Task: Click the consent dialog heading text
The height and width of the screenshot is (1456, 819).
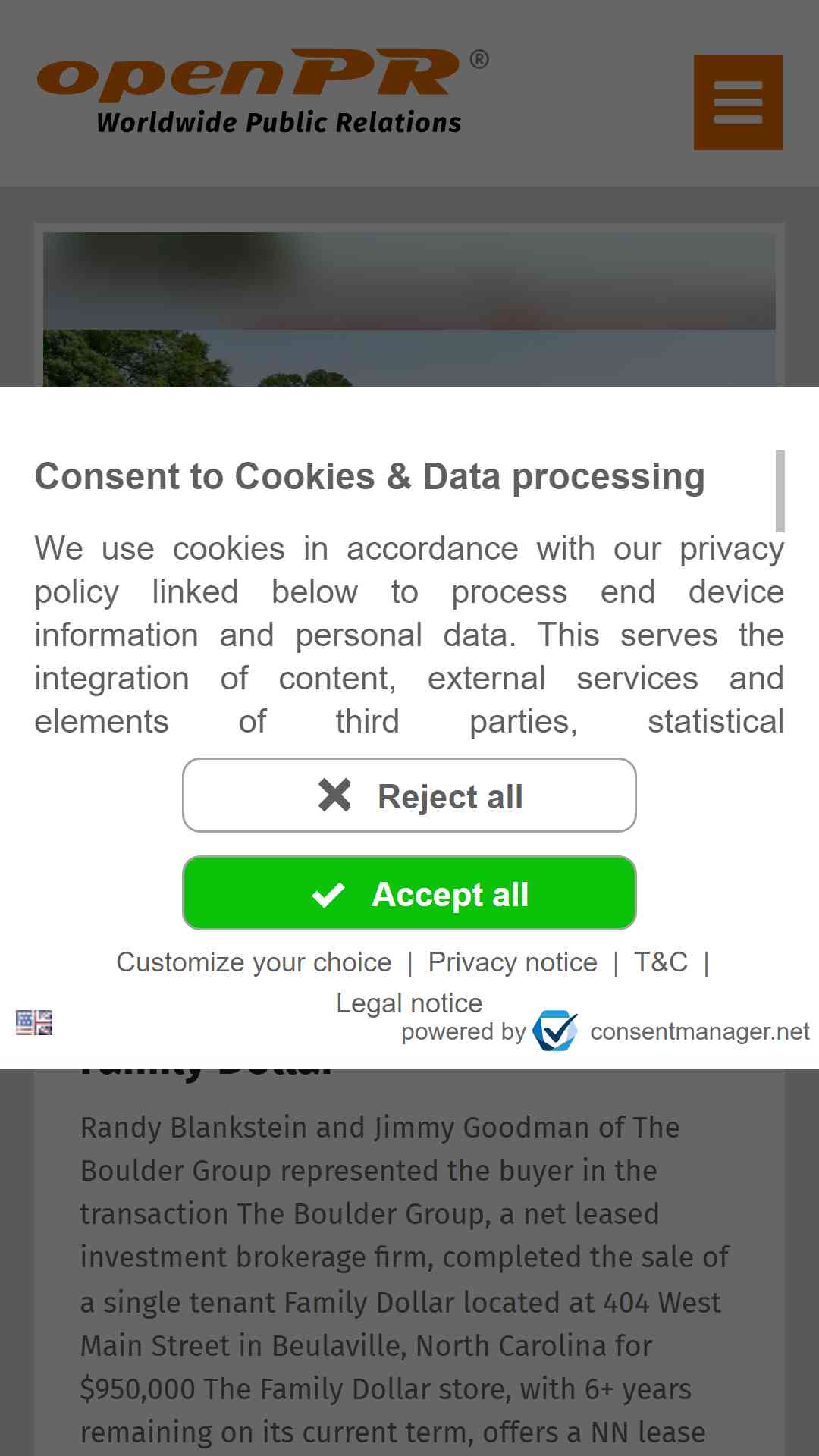Action: coord(370,477)
